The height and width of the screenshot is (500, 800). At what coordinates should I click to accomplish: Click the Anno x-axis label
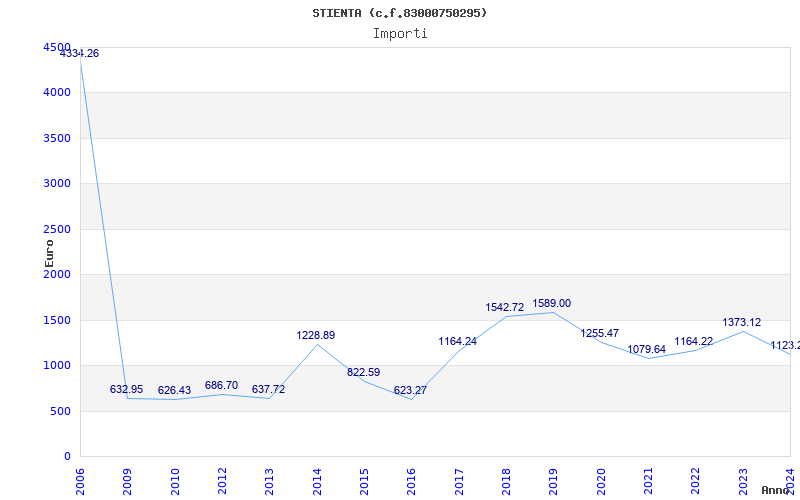[x=778, y=490]
